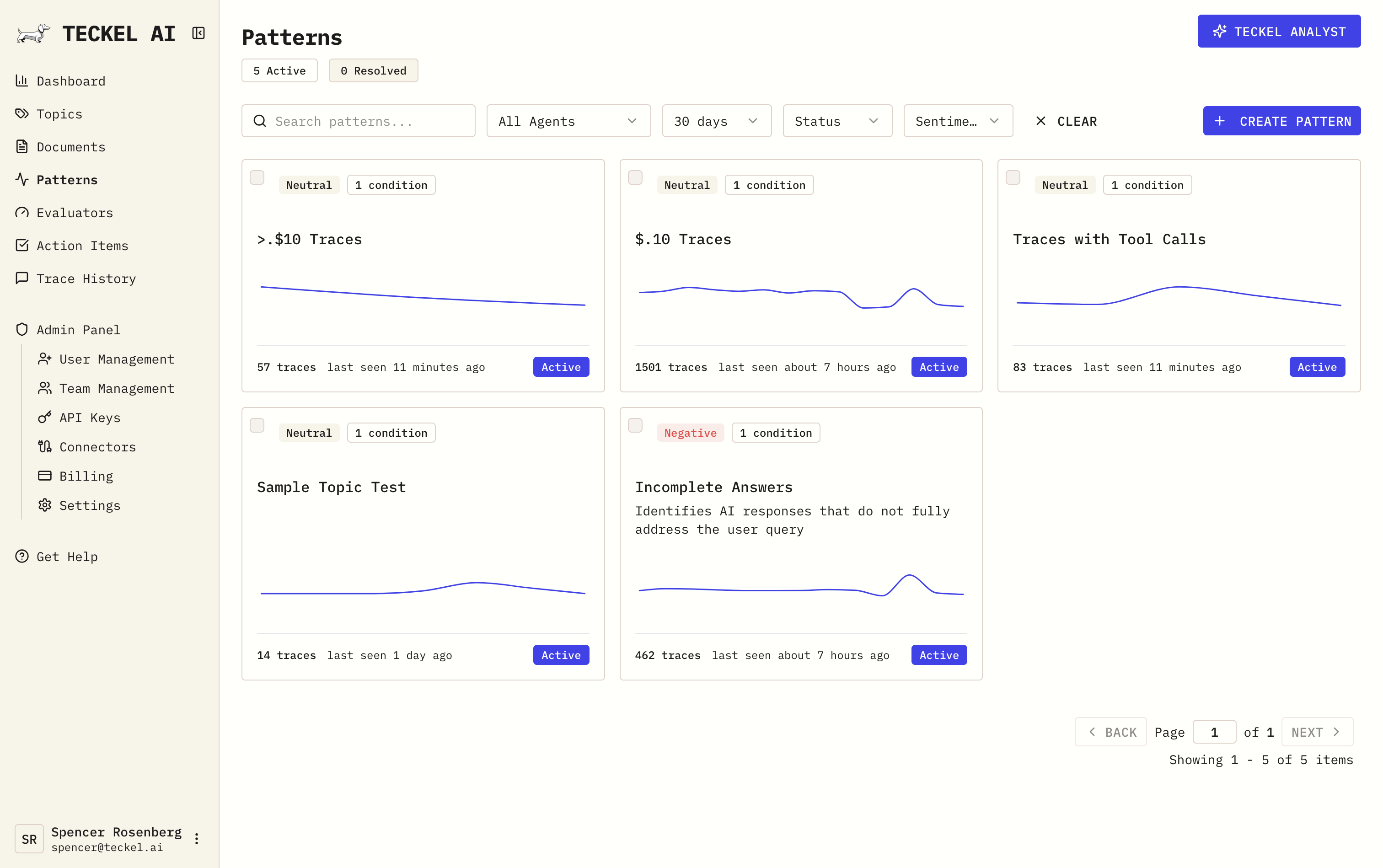Viewport: 1383px width, 868px height.
Task: Click the Evaluators gauge icon
Action: tap(22, 212)
